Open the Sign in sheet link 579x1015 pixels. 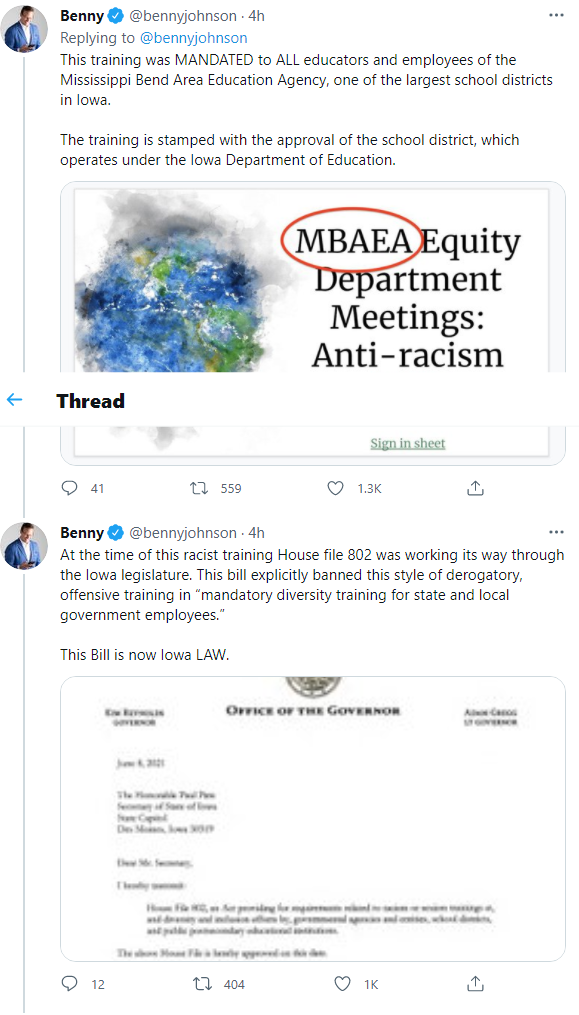[x=407, y=443]
